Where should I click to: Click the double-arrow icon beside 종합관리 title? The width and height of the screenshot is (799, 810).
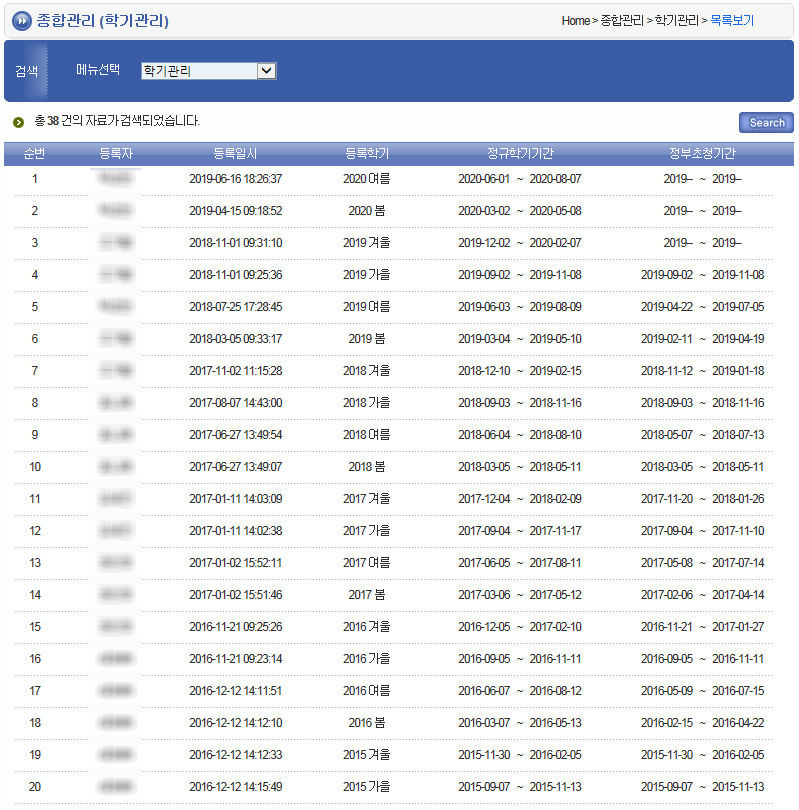(x=21, y=21)
